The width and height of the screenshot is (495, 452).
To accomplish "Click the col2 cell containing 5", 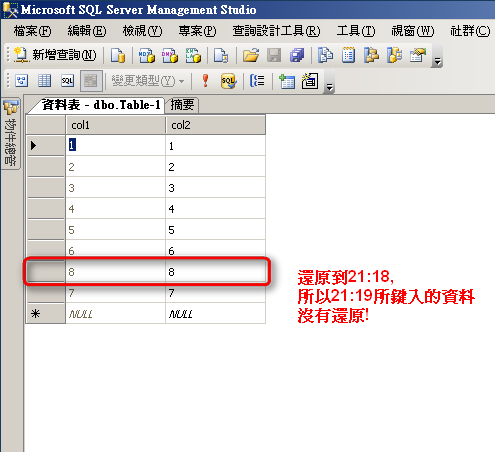I will (x=215, y=230).
